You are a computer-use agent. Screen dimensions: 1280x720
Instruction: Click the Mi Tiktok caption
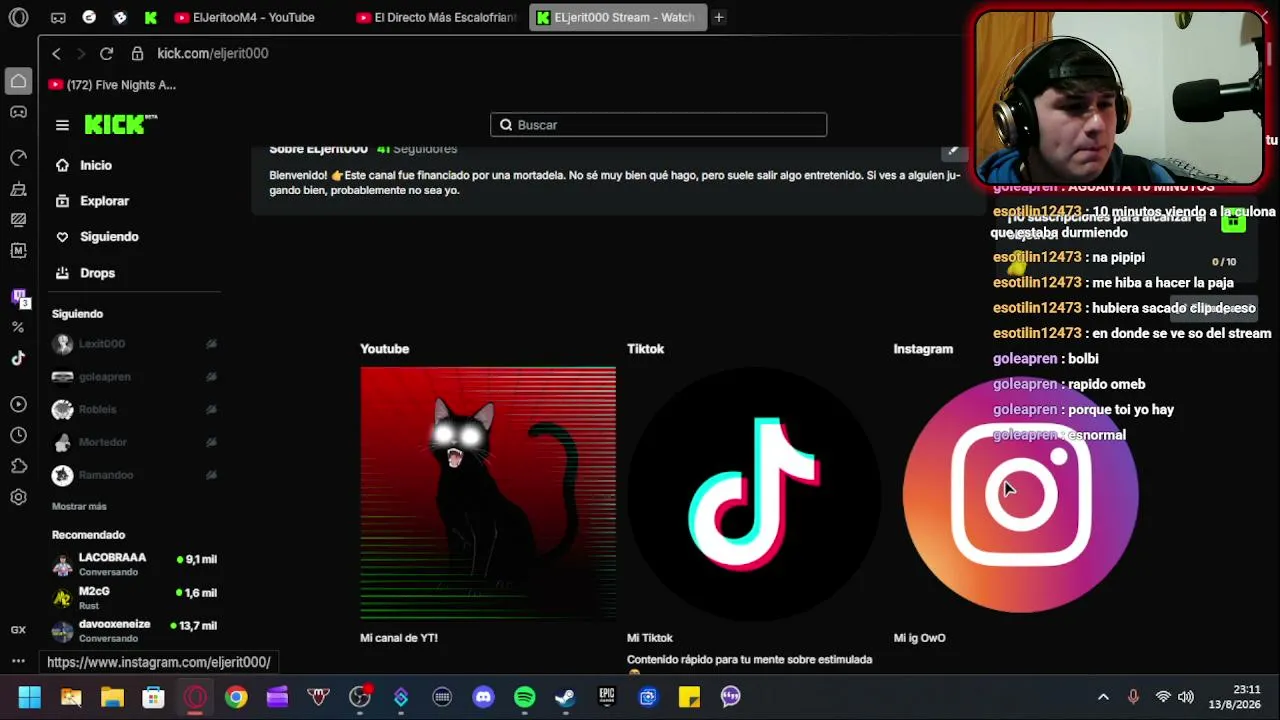tap(650, 638)
